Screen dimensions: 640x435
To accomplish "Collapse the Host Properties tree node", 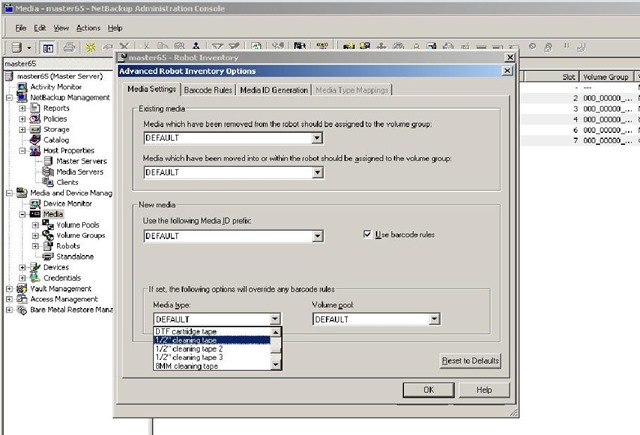I will point(22,151).
